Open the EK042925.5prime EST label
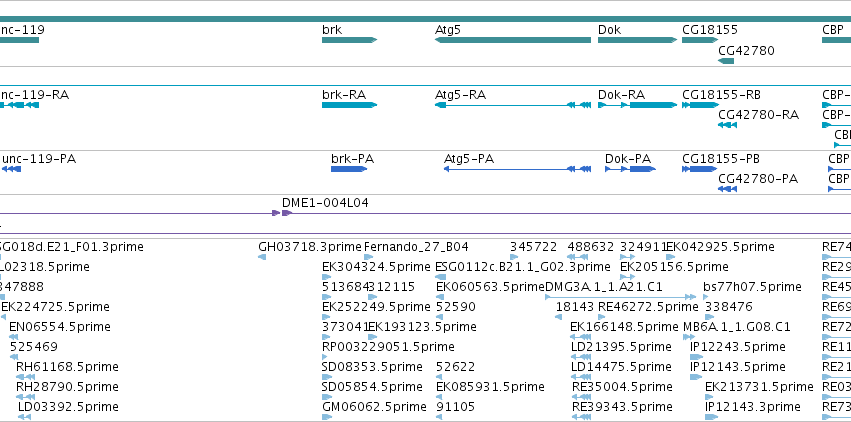This screenshot has width=851, height=422. [x=720, y=247]
